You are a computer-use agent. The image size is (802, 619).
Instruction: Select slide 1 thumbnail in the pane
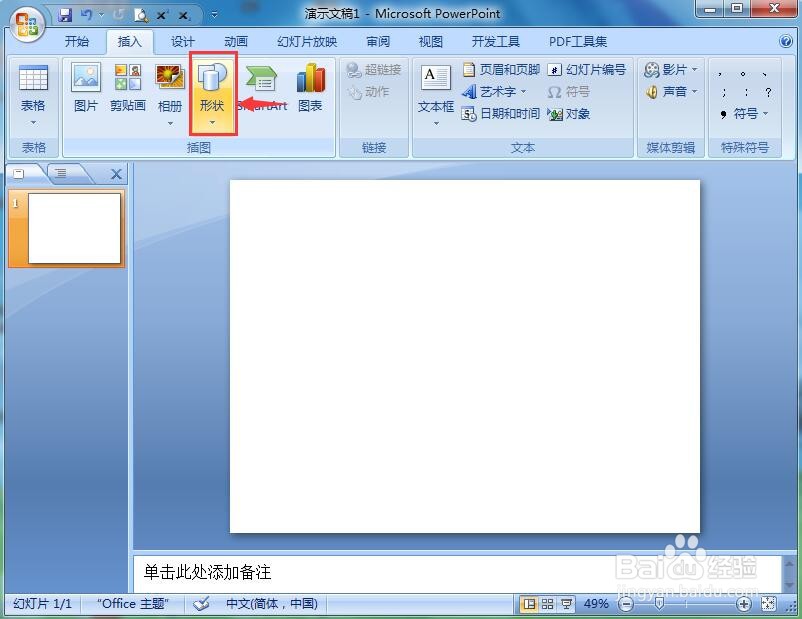(70, 228)
